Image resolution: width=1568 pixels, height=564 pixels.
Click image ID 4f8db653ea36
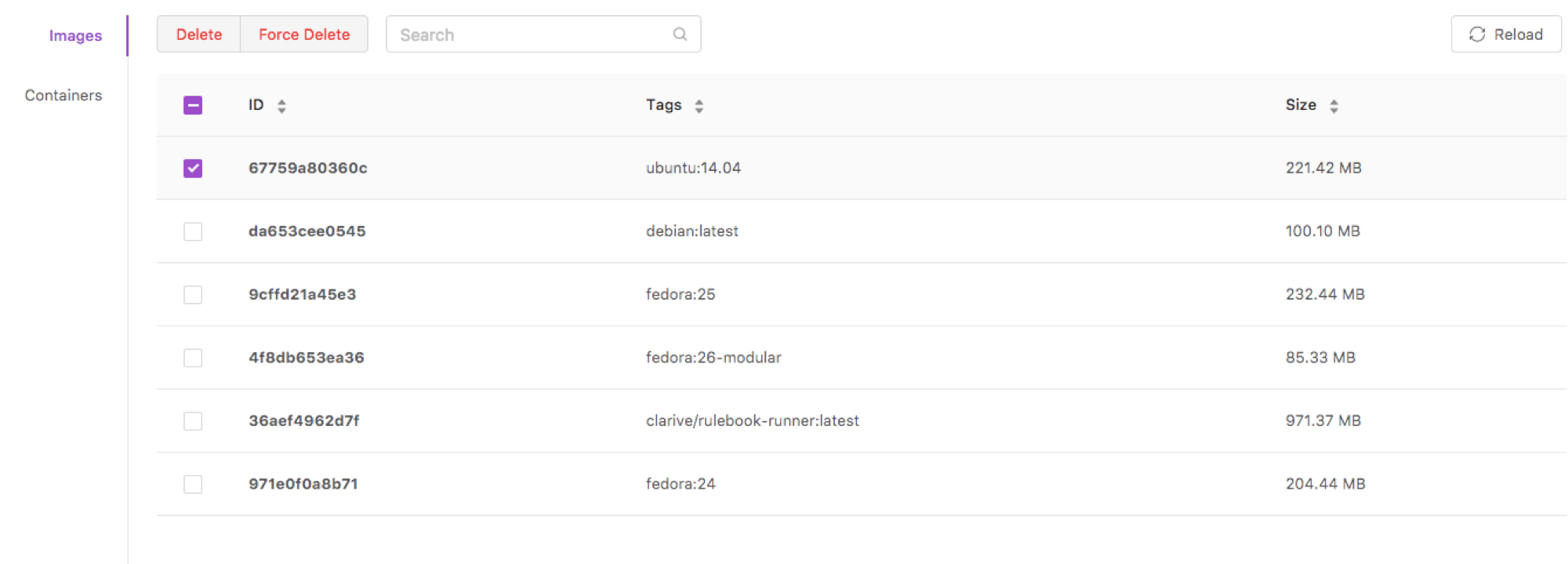[x=307, y=358]
